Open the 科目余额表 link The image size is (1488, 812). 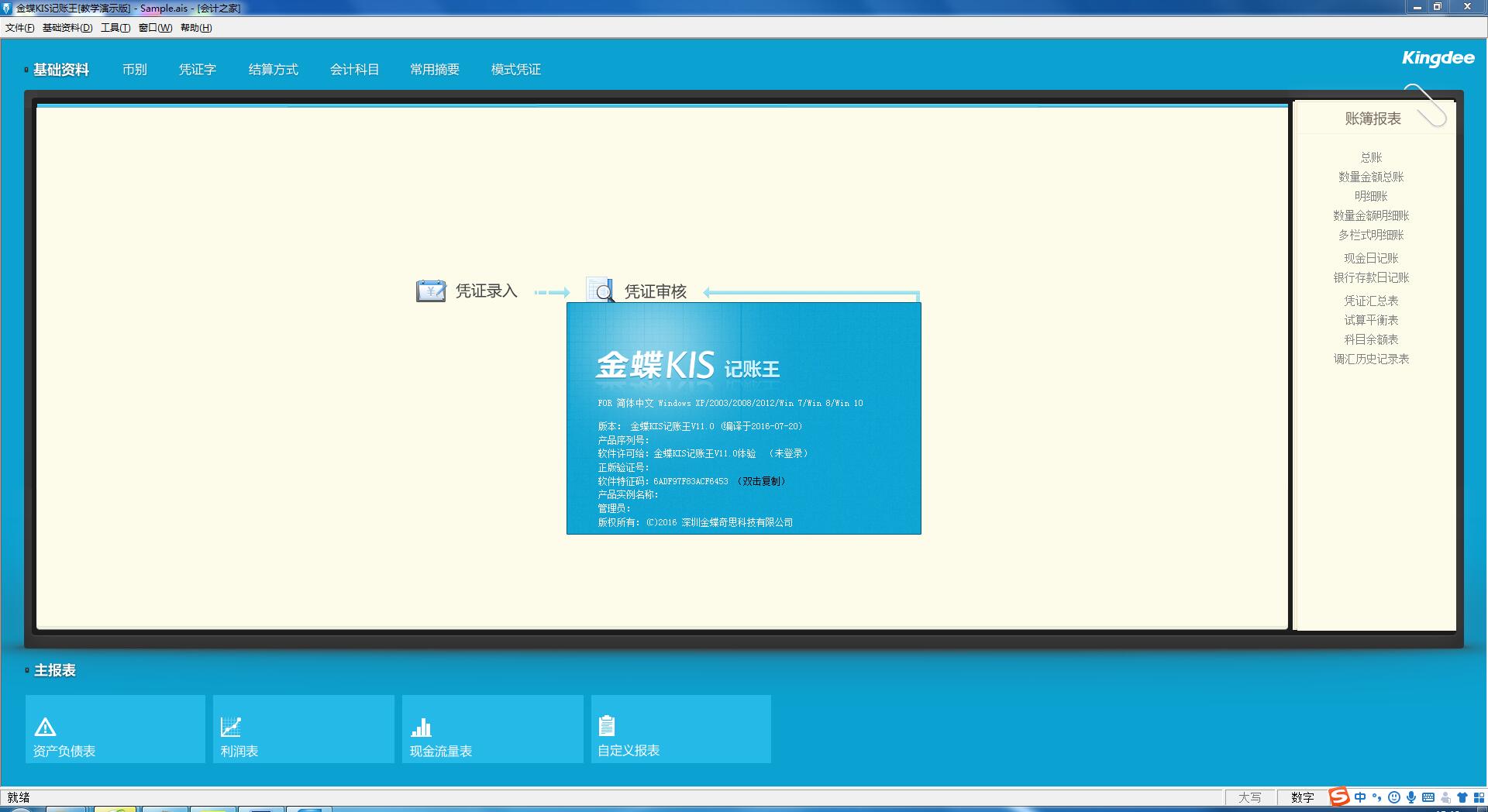pyautogui.click(x=1372, y=339)
